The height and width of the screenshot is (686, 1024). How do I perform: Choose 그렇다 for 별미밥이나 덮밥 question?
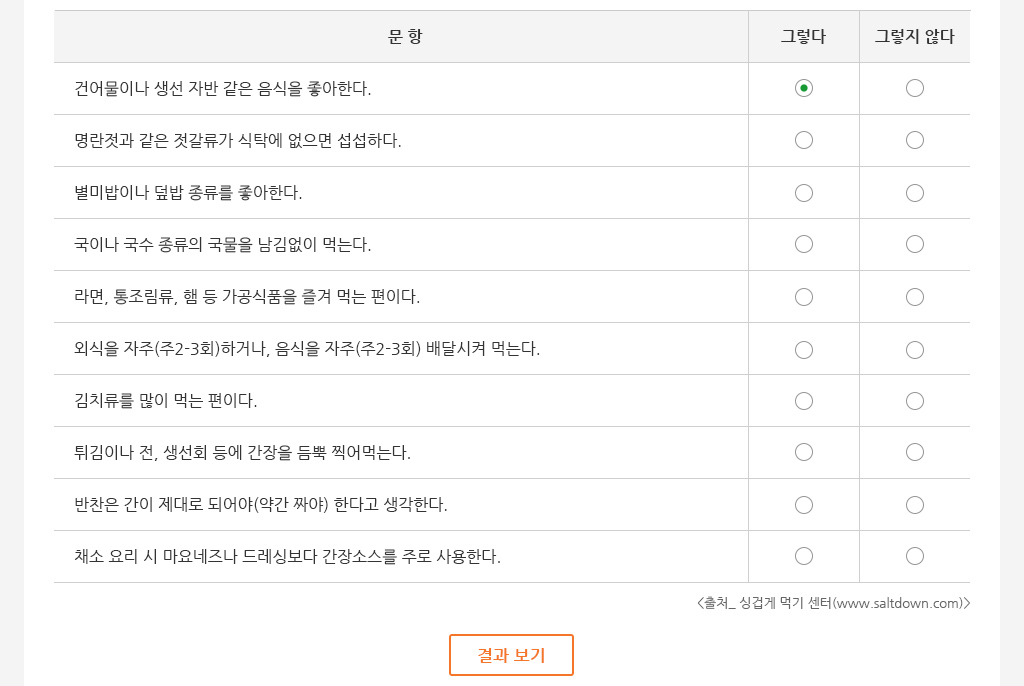803,193
